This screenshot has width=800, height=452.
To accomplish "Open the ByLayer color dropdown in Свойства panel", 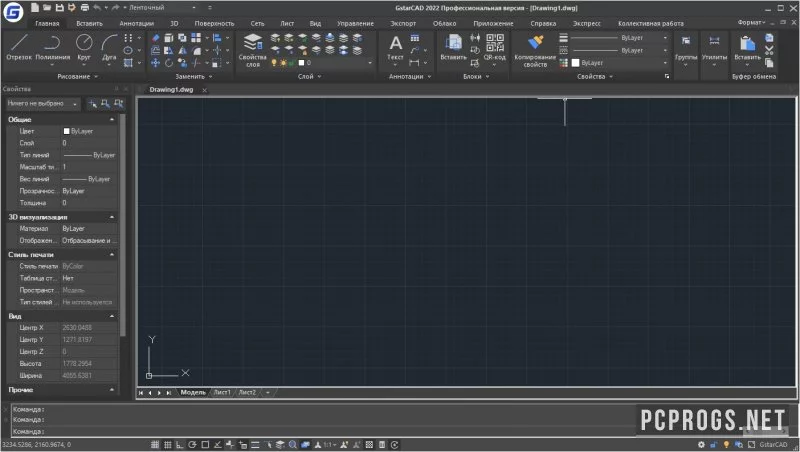I will 665,63.
